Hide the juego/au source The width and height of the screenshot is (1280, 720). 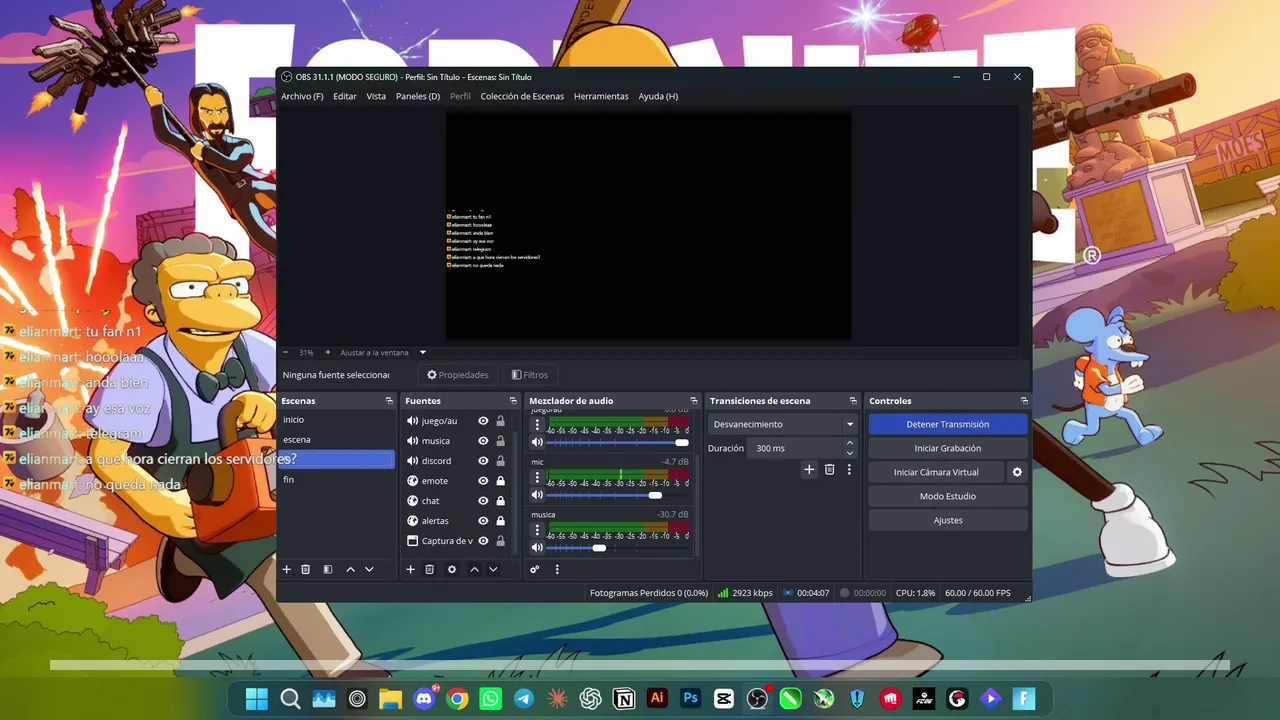point(483,421)
